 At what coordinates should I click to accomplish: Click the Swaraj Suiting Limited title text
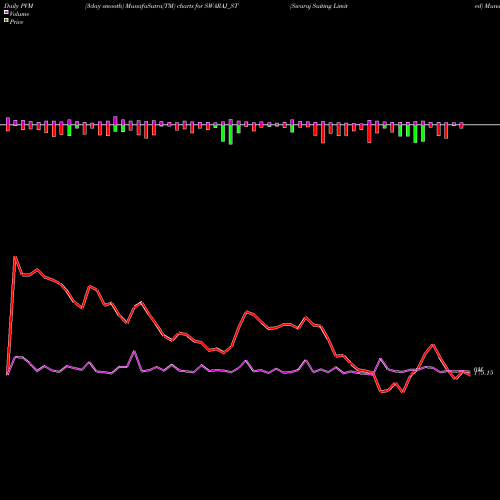click(x=319, y=6)
